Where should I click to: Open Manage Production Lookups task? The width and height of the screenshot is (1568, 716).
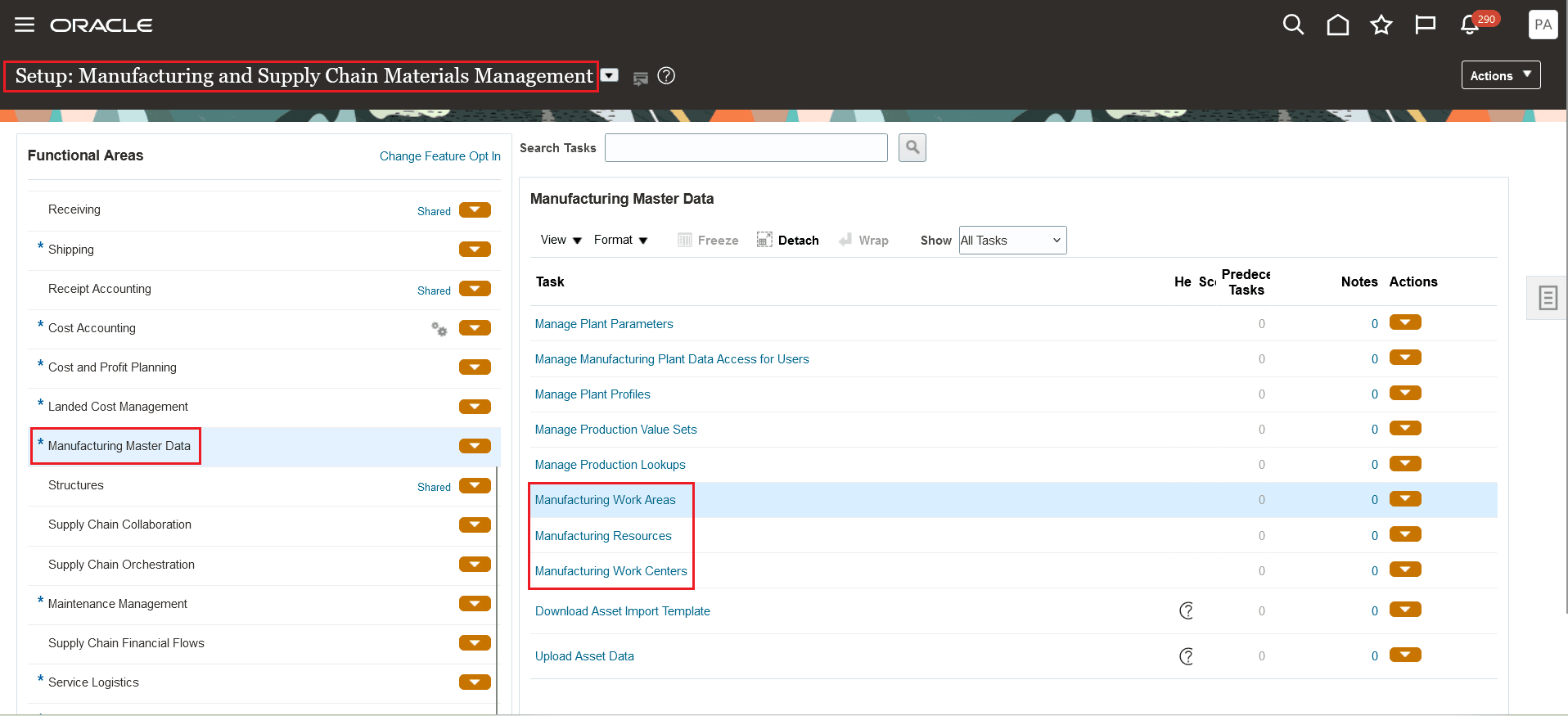[611, 465]
